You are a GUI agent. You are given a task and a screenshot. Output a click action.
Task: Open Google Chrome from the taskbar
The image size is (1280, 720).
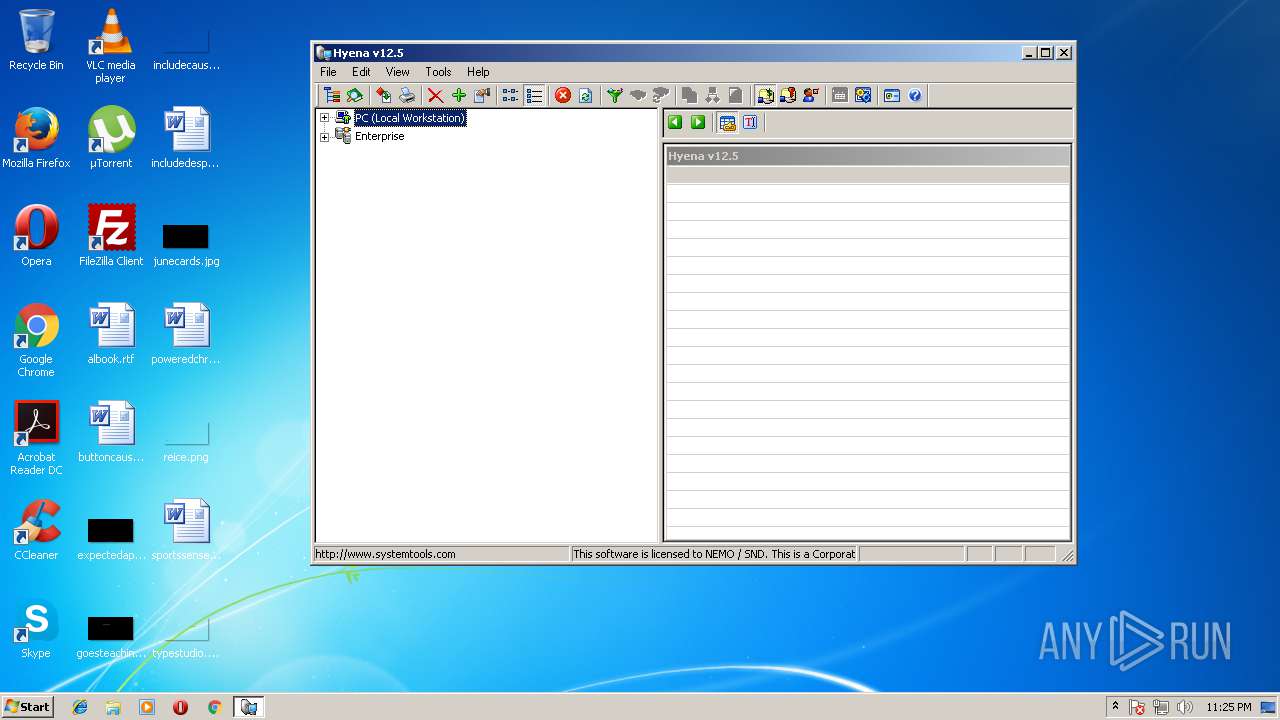214,707
